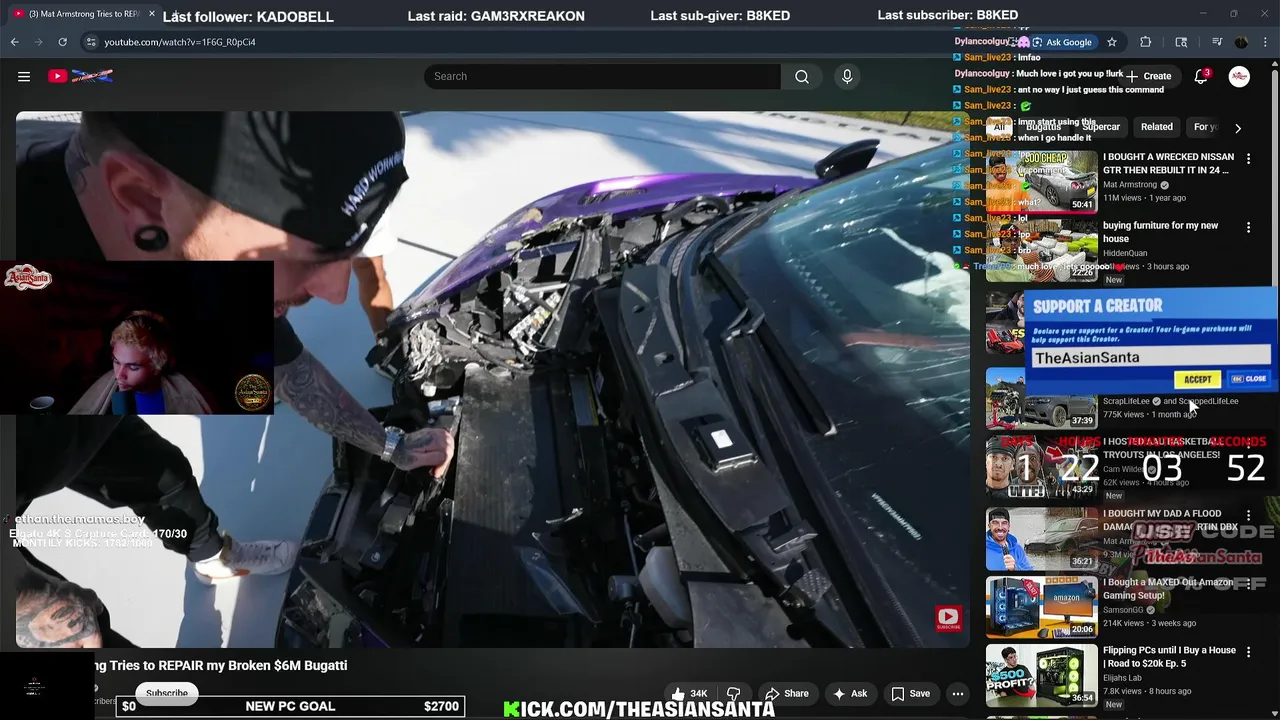Image resolution: width=1280 pixels, height=720 pixels.
Task: Open options menu for MAXED Out Amazon video
Action: (1248, 585)
